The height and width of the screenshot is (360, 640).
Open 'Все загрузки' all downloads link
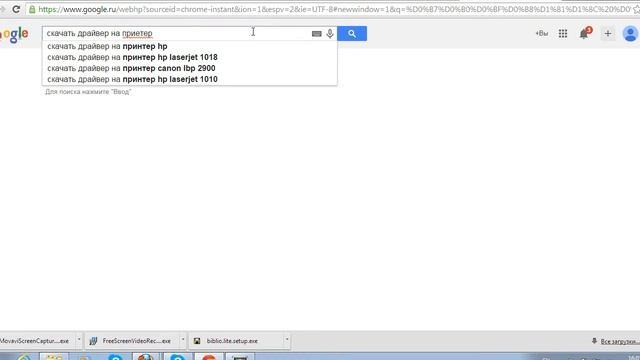click(620, 341)
